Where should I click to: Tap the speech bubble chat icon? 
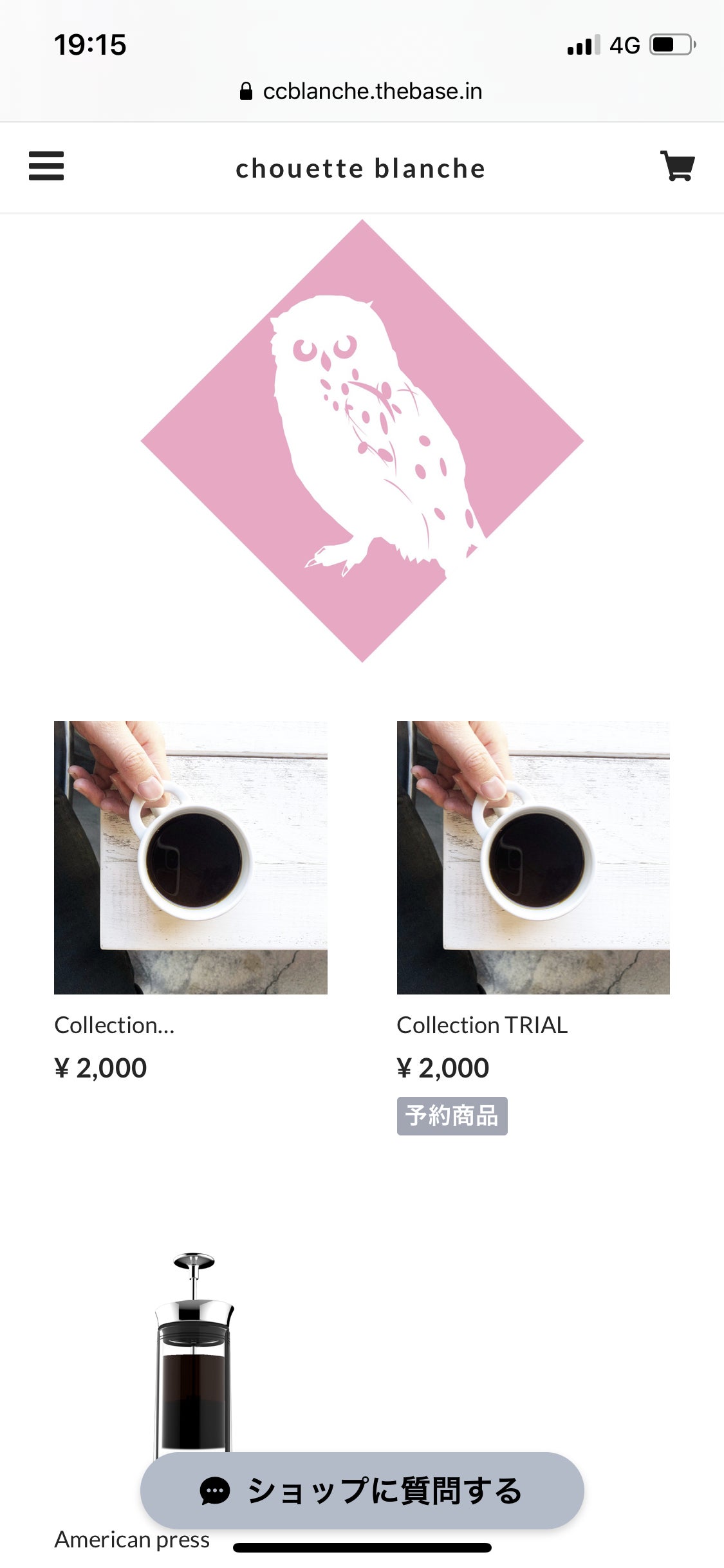[215, 1491]
